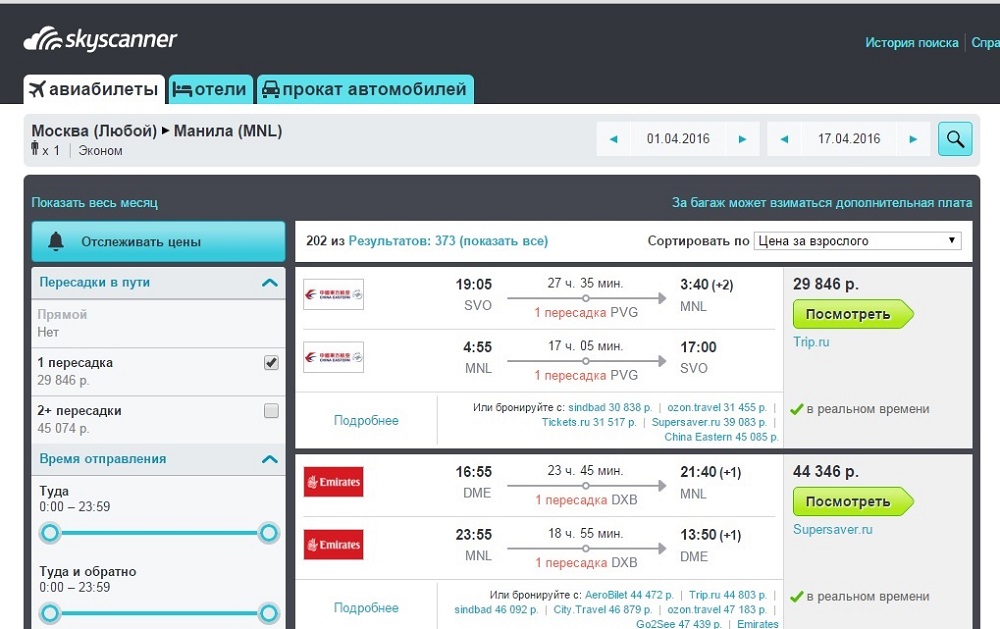Click 'ozon.travel 47 183 р.' booking link

[x=717, y=610]
